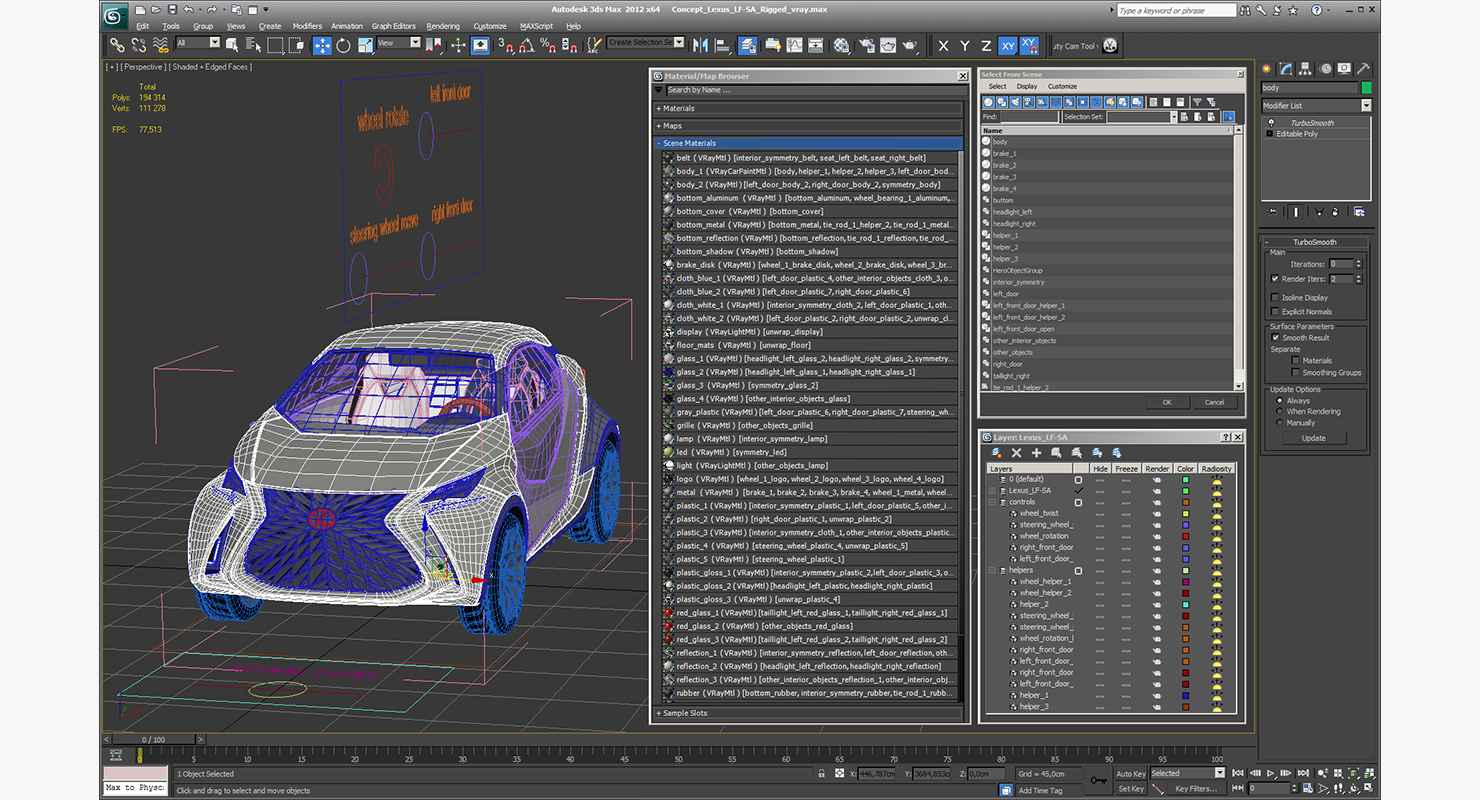Click the Select and Link tool
This screenshot has width=1480, height=800.
117,45
